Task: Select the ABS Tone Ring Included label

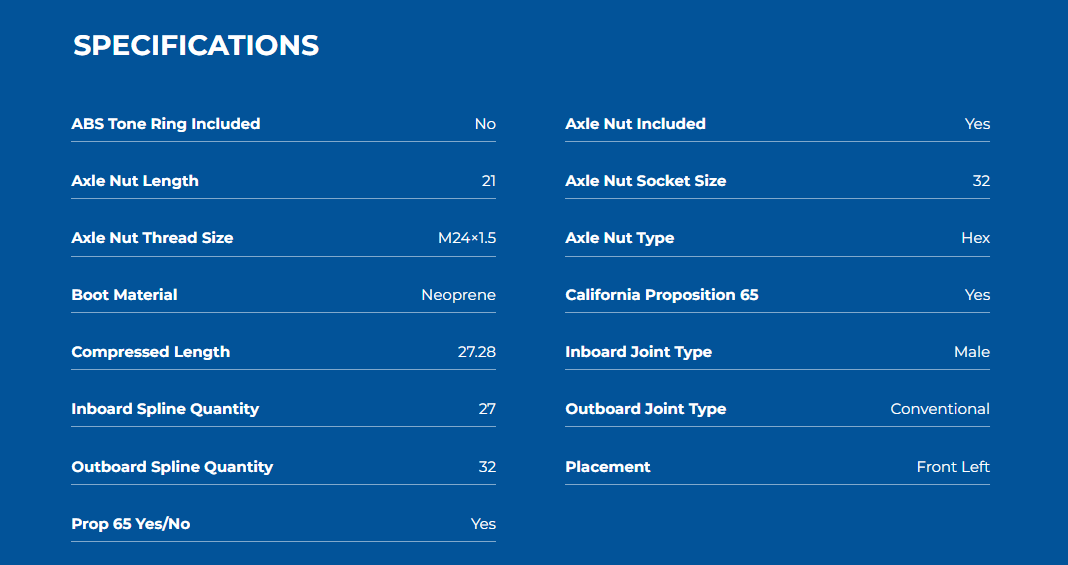Action: tap(166, 124)
